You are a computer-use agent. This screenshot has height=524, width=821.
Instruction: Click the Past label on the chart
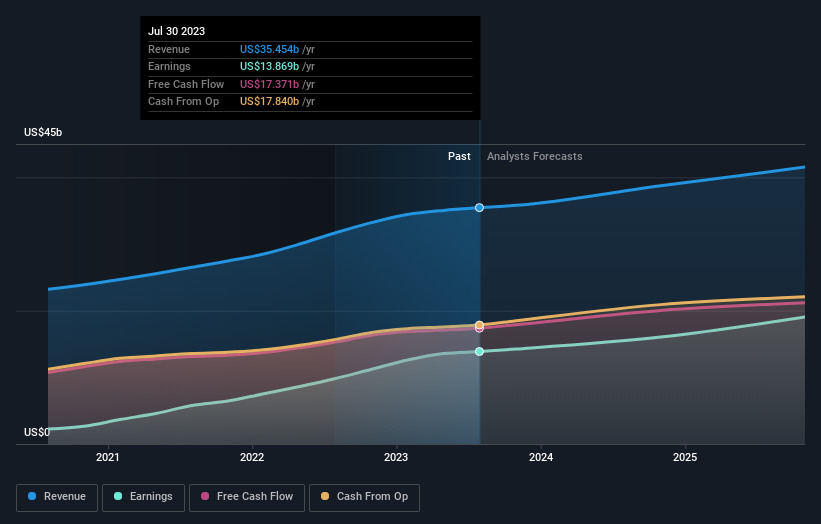click(459, 156)
